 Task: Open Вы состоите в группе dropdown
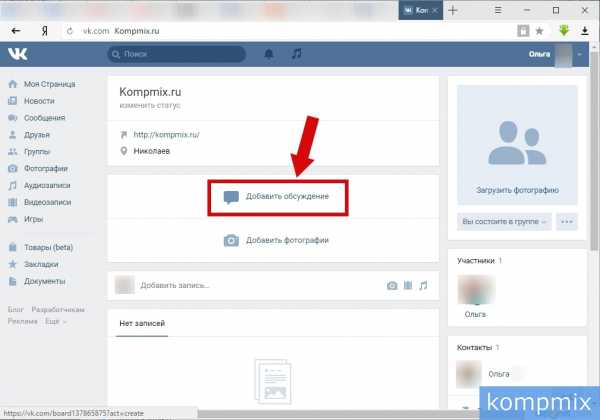tap(504, 221)
